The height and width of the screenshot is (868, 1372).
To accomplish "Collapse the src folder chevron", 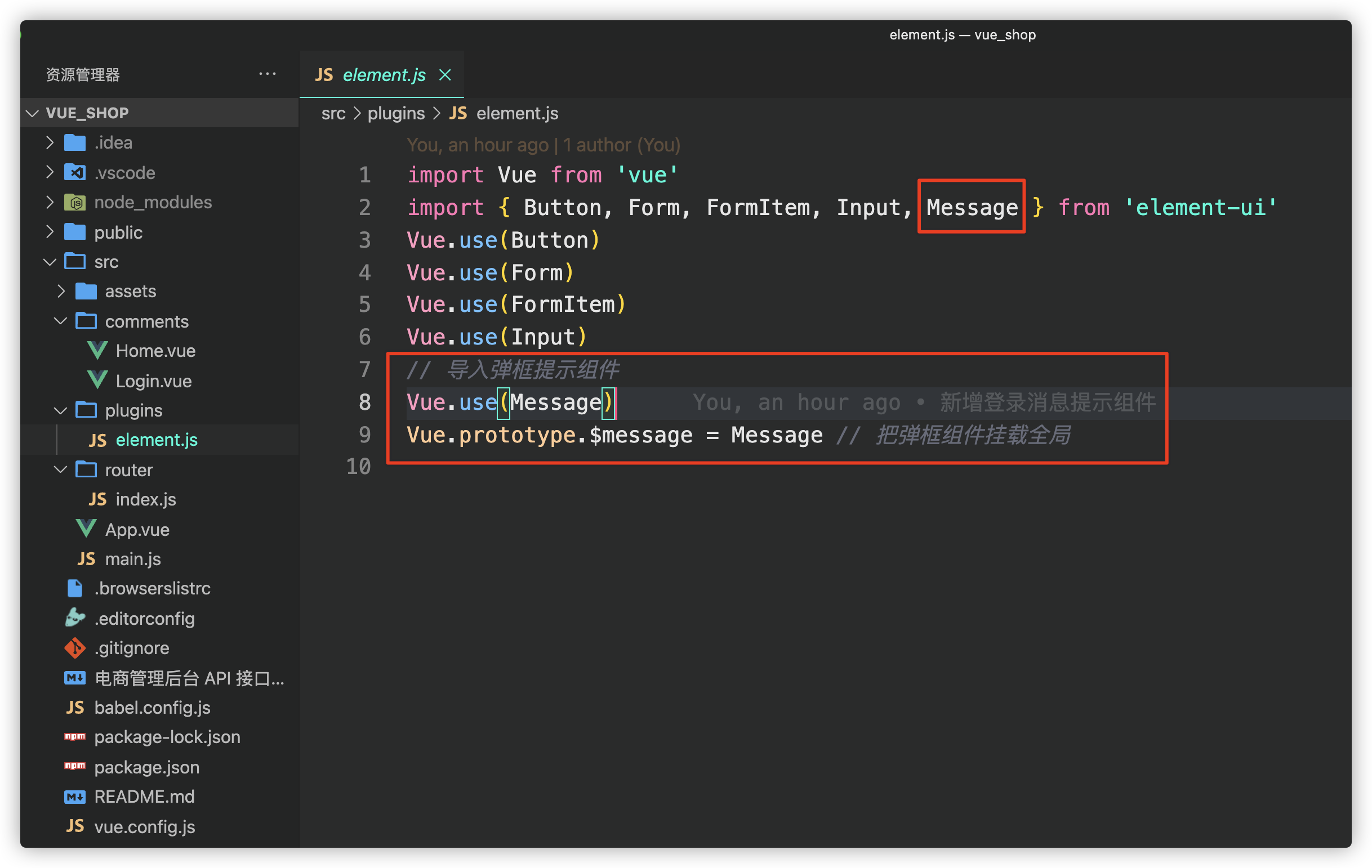I will click(x=50, y=261).
